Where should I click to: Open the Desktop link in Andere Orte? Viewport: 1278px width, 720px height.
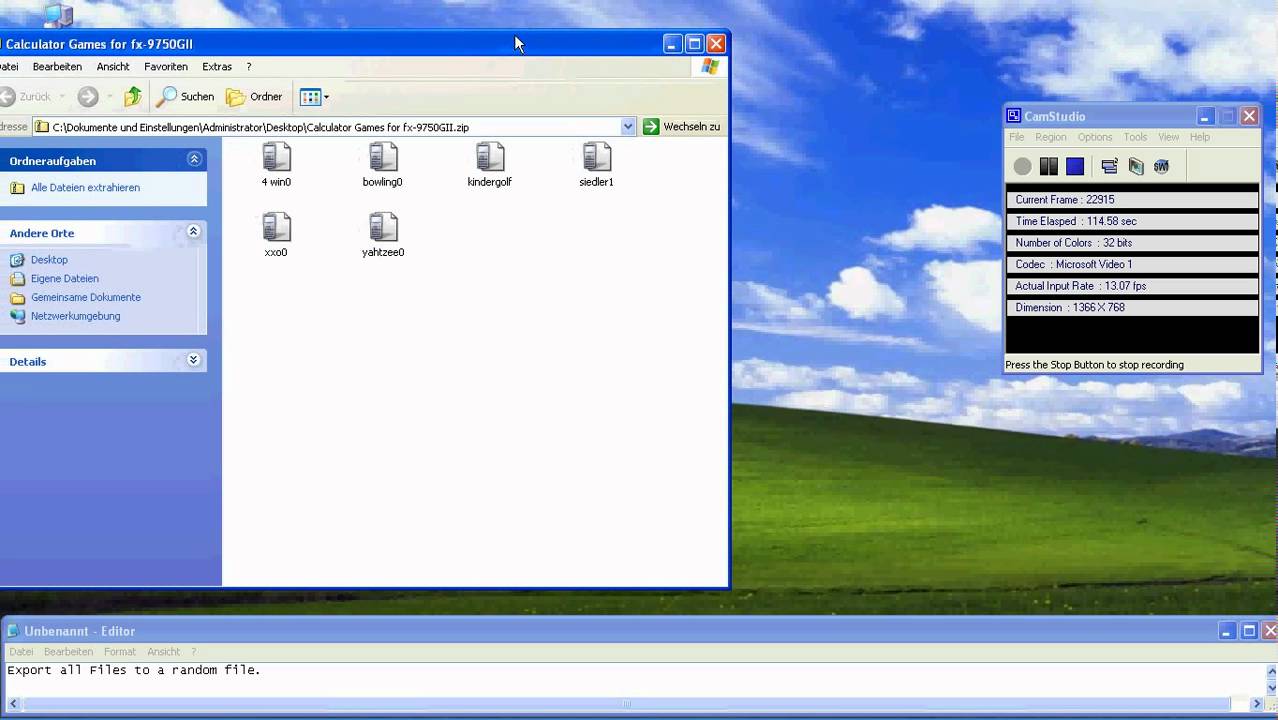49,260
